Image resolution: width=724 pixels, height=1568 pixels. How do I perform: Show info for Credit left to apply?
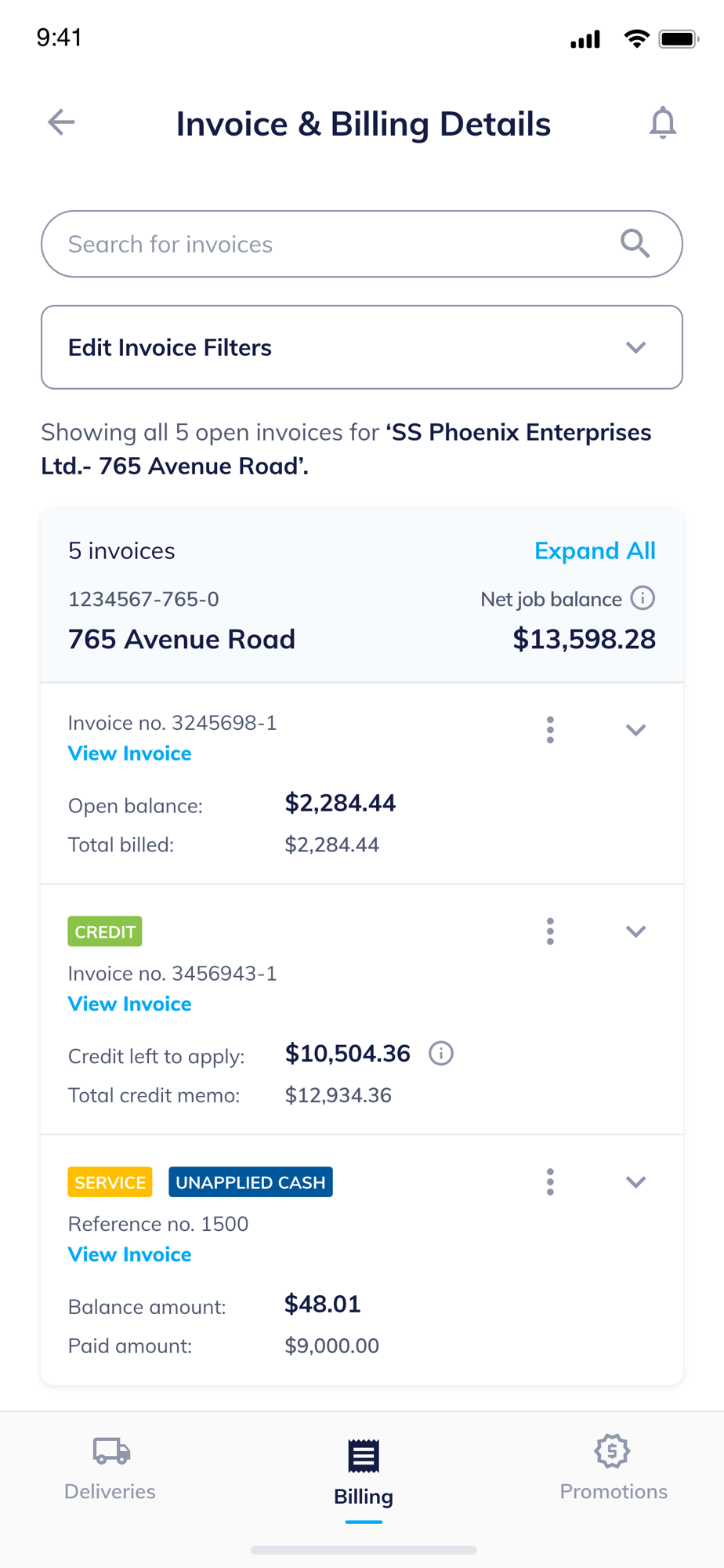pos(441,1054)
